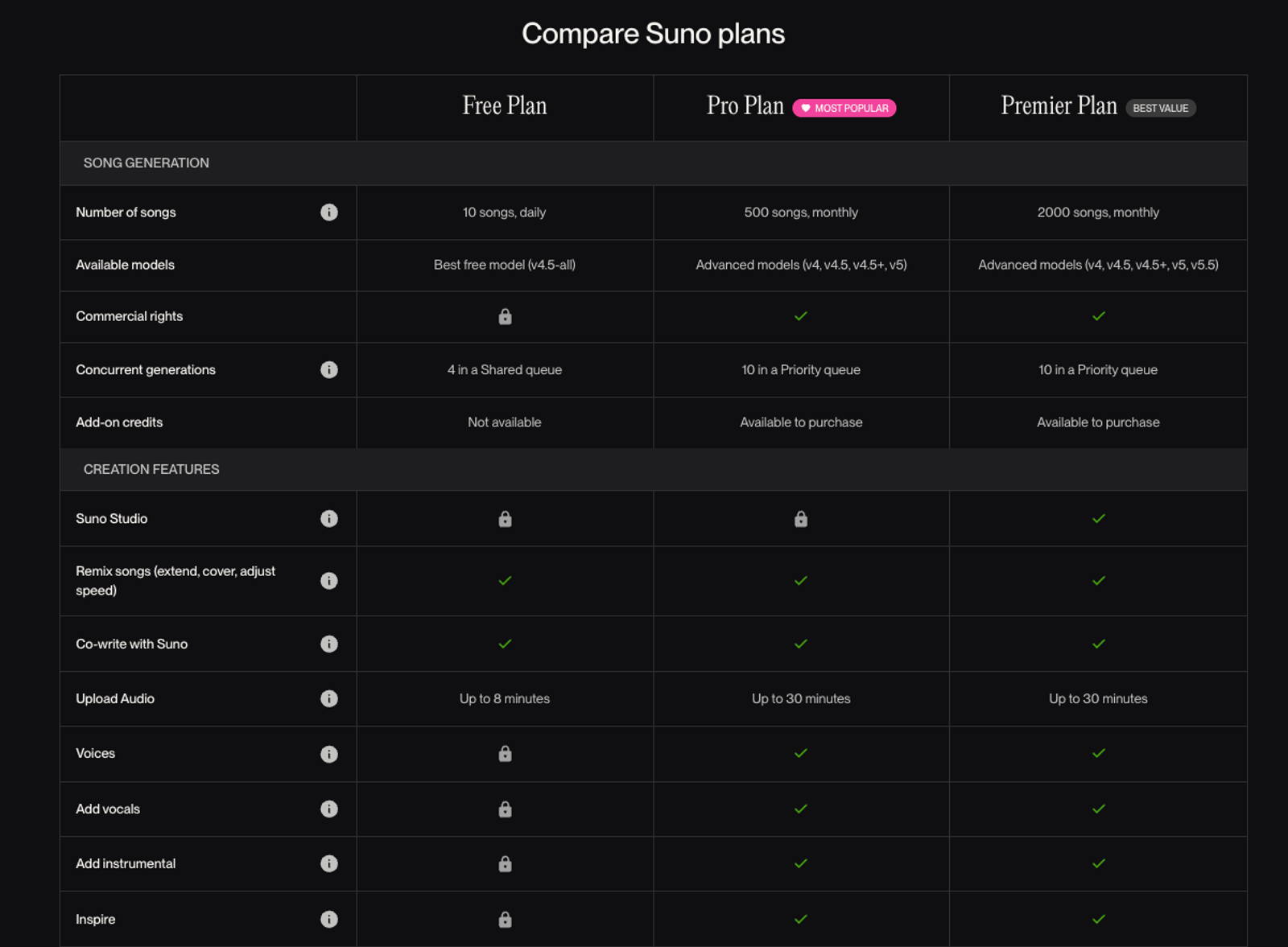Open info icon beside Suno Studio

click(x=329, y=519)
